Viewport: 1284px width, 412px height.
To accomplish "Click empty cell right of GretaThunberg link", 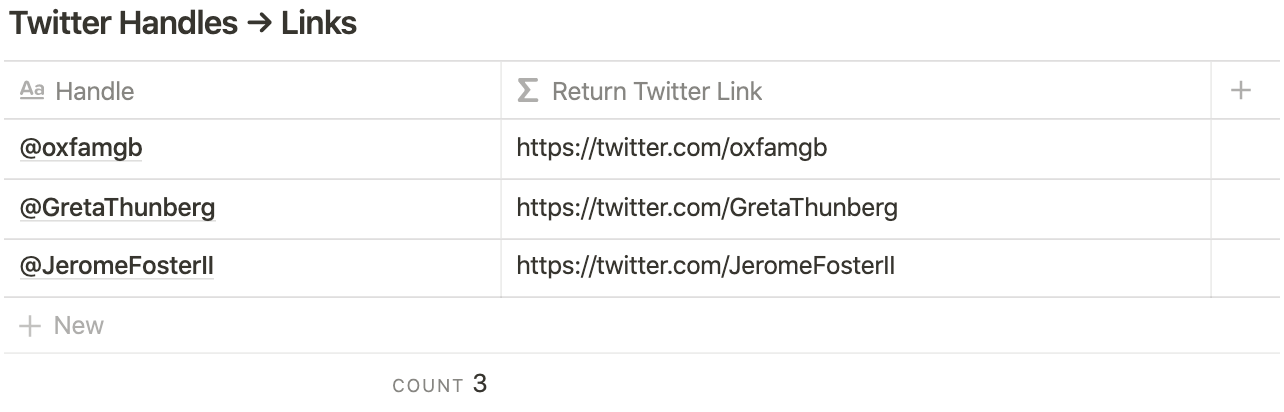I will click(1246, 209).
